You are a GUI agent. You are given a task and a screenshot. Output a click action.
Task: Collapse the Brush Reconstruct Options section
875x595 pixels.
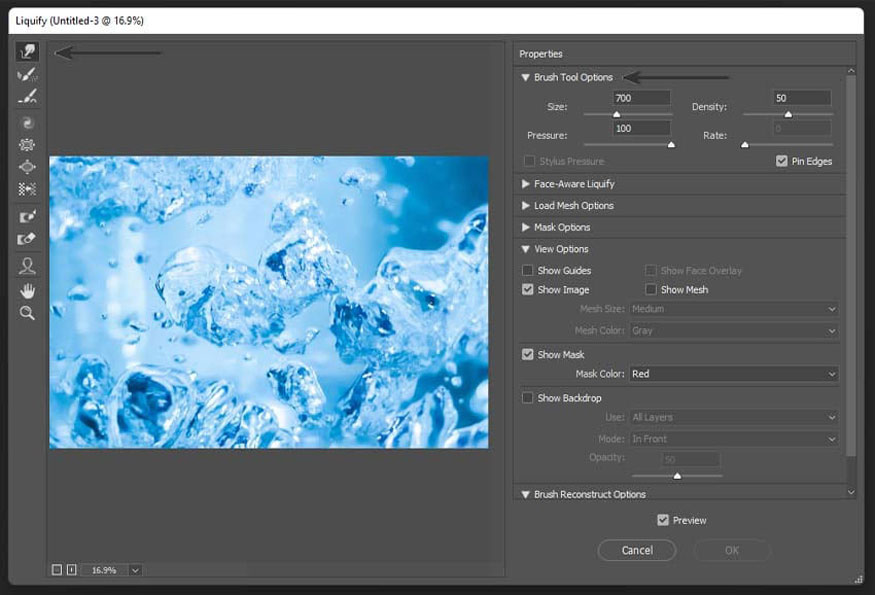526,495
